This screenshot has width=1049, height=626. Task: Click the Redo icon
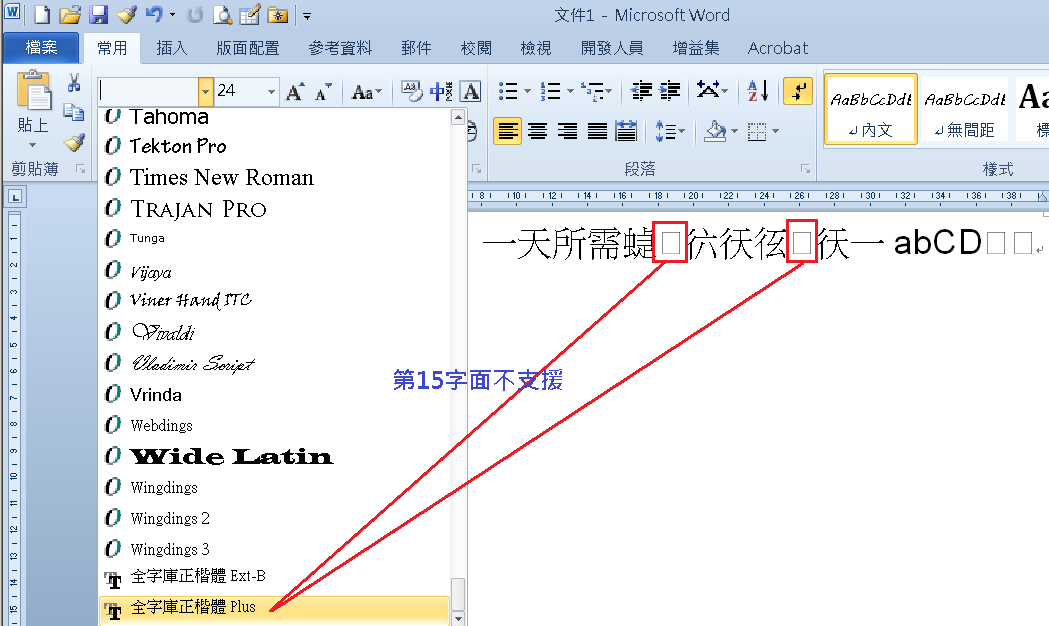pyautogui.click(x=195, y=15)
